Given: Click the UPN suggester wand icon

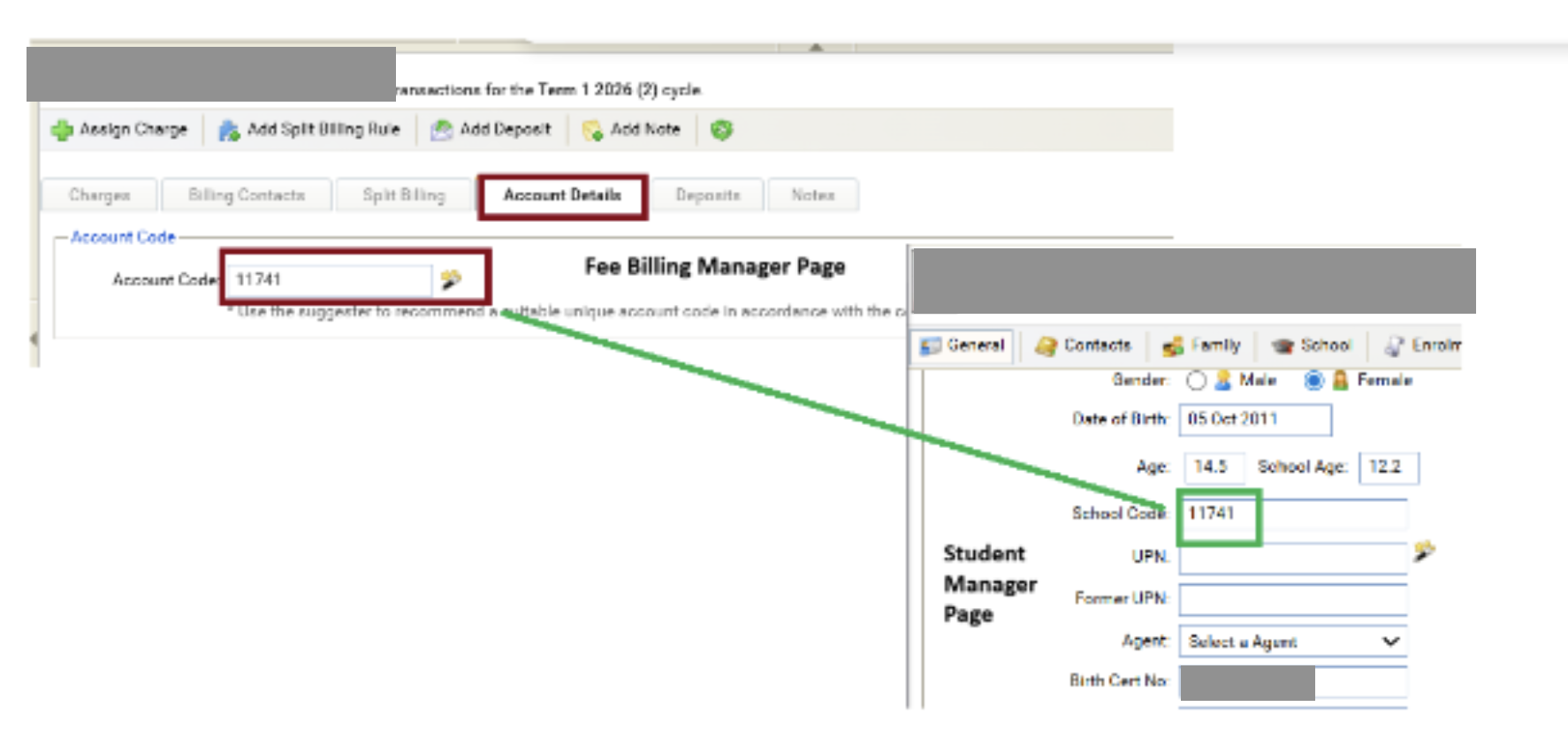Looking at the screenshot, I should (x=1423, y=551).
